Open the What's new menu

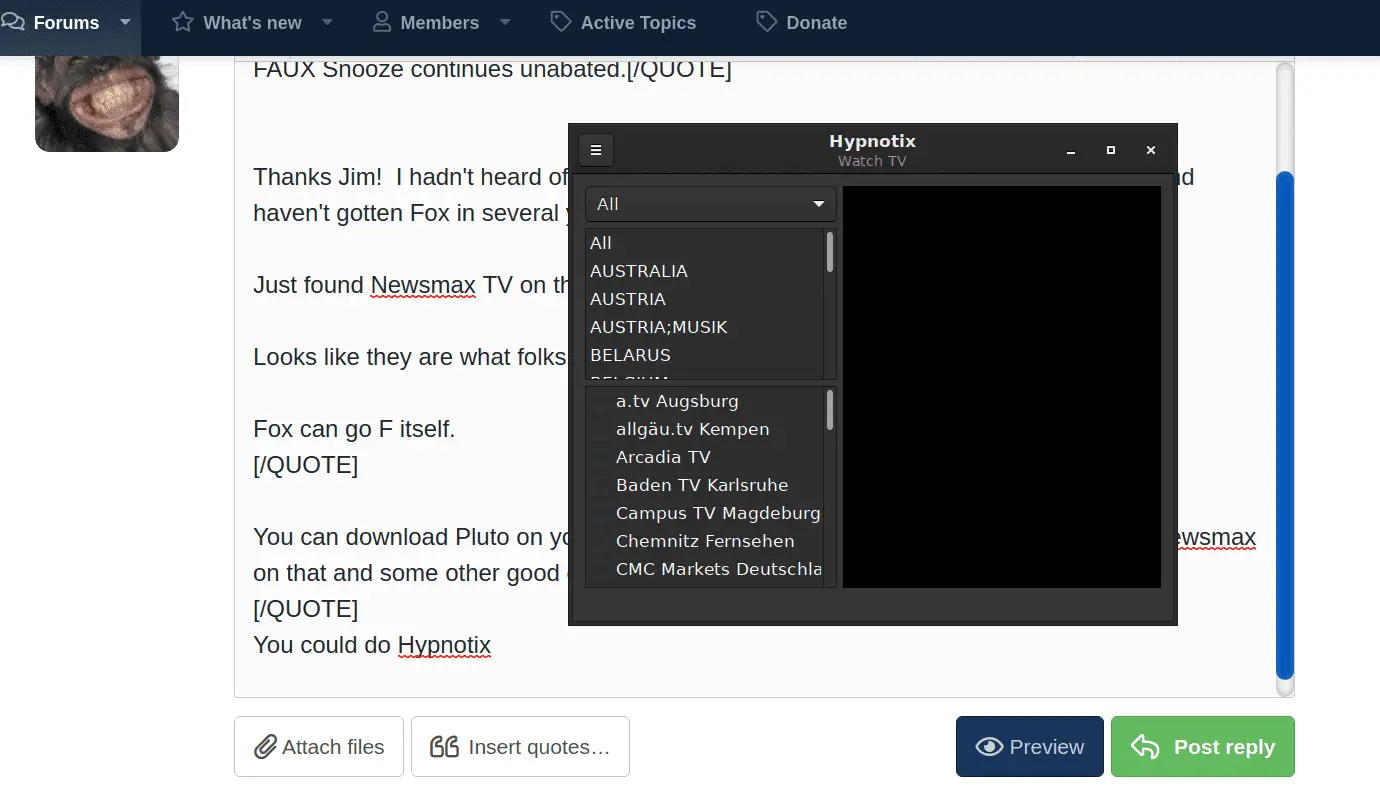pyautogui.click(x=253, y=21)
